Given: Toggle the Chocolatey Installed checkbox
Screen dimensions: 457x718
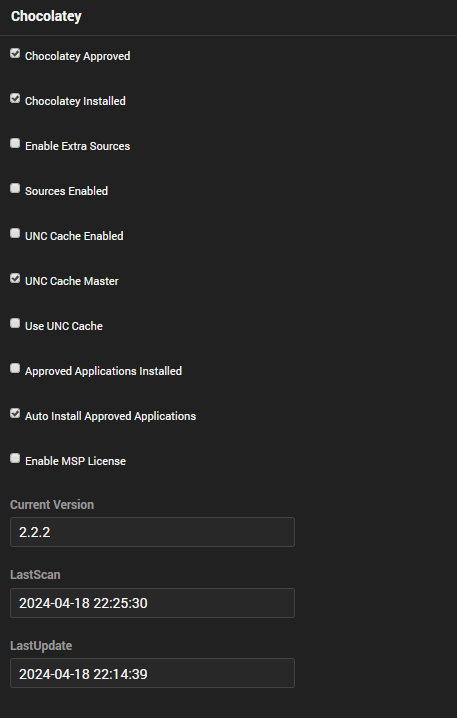Looking at the screenshot, I should pos(15,98).
